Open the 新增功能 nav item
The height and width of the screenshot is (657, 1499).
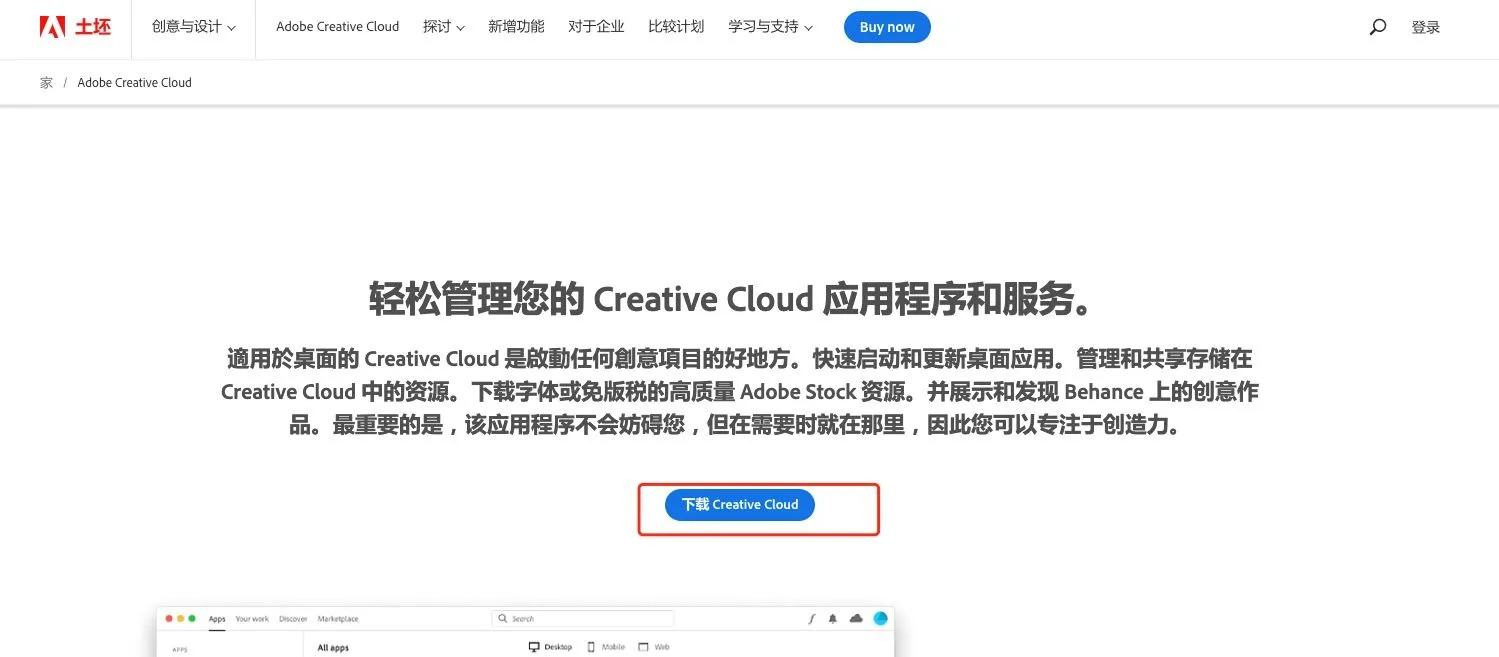pos(516,27)
